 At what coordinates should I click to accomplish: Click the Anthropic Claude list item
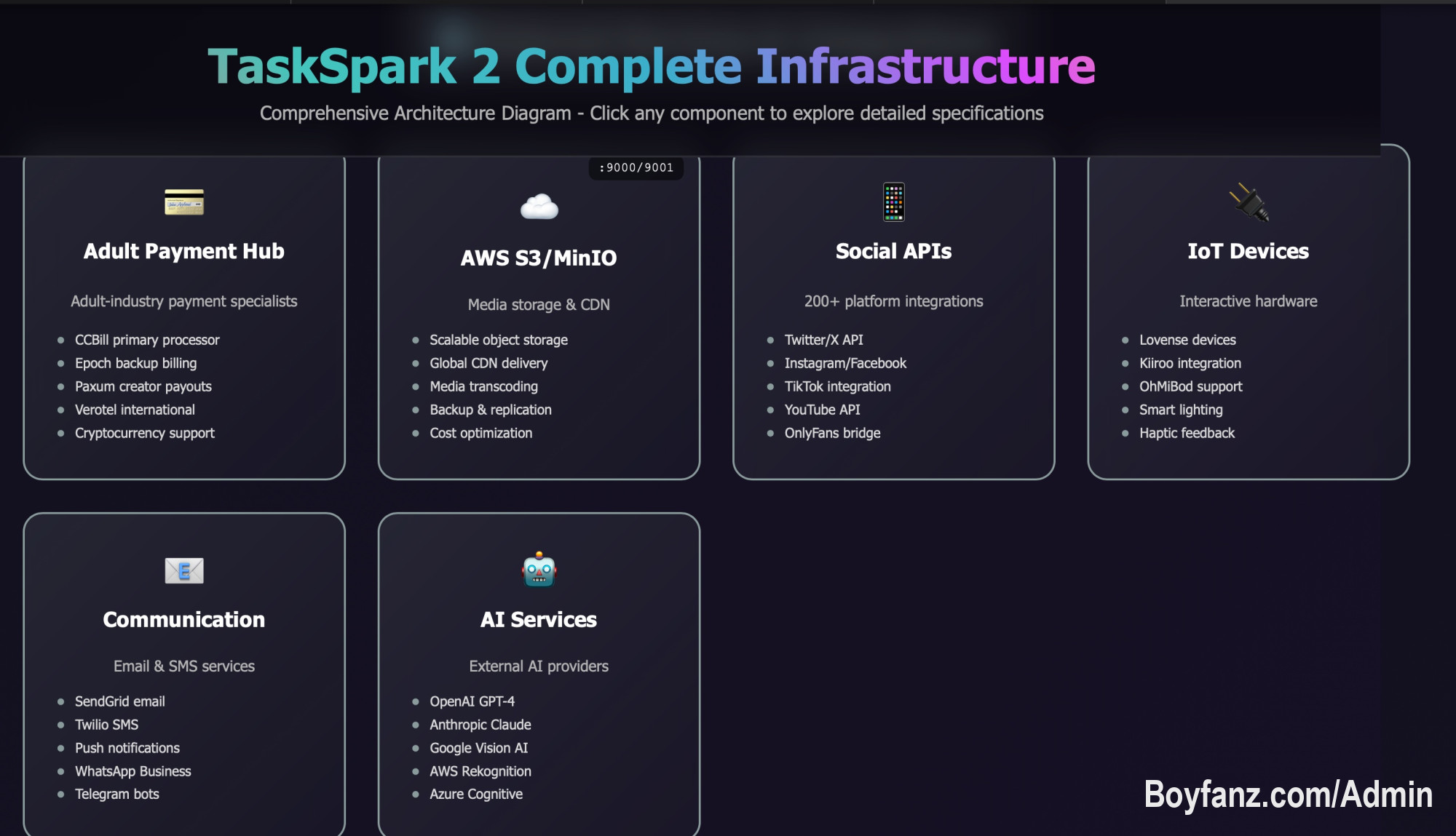pyautogui.click(x=480, y=725)
